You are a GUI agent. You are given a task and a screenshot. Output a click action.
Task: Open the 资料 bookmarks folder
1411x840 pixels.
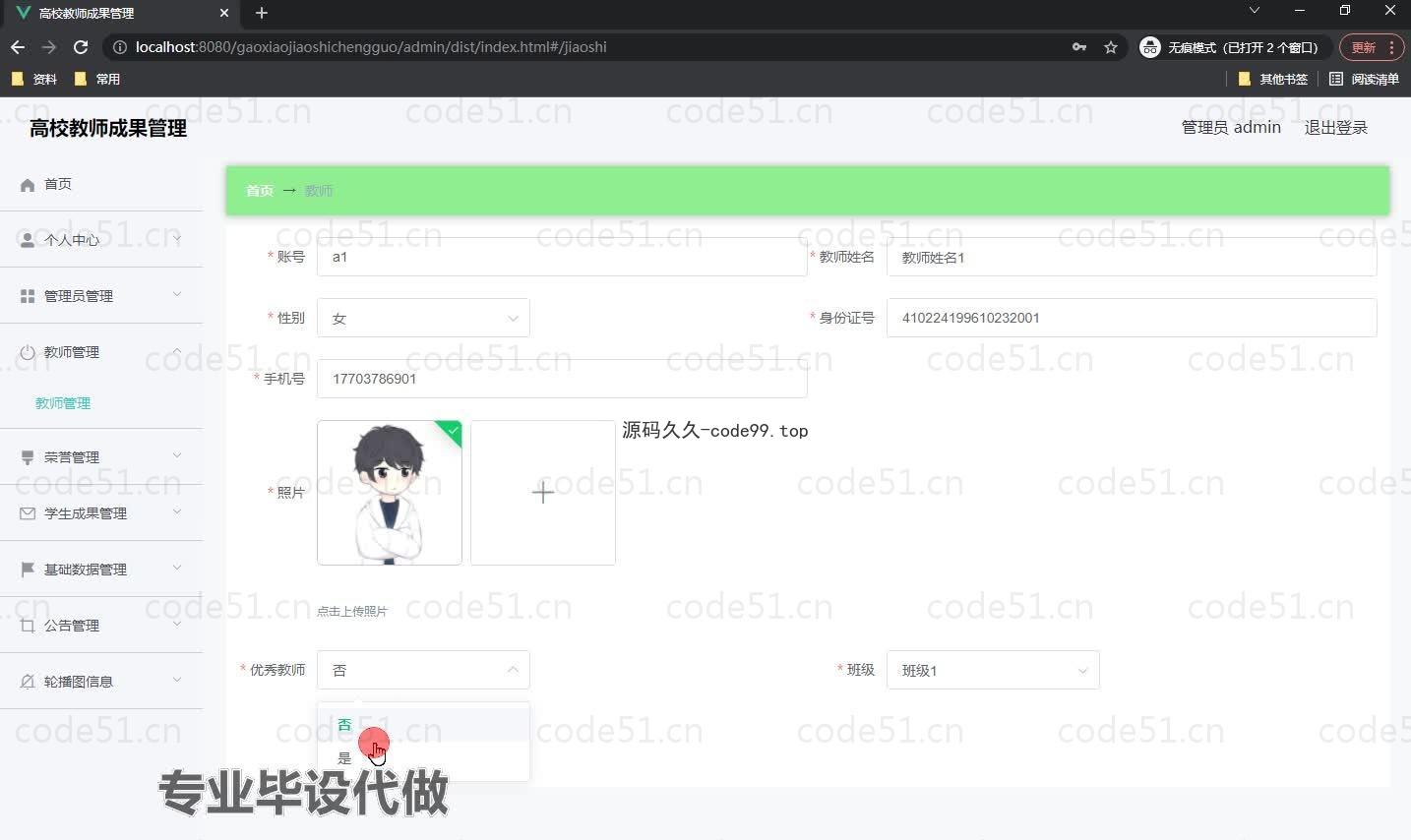34,79
